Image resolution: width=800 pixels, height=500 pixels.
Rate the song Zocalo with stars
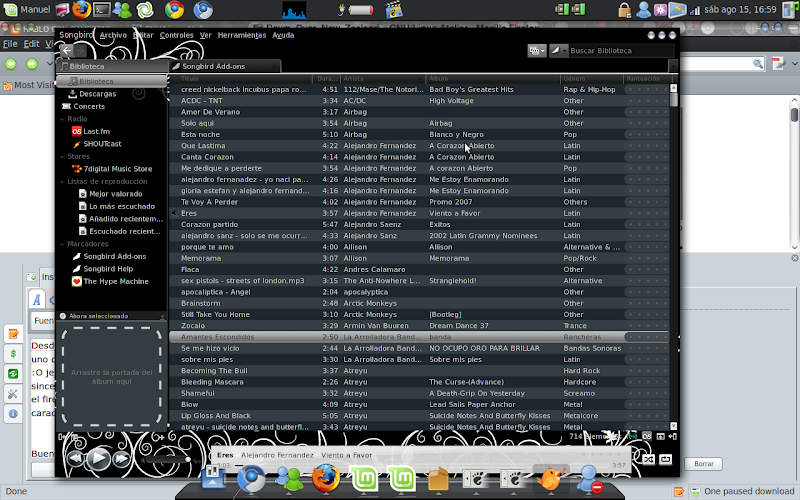(646, 326)
